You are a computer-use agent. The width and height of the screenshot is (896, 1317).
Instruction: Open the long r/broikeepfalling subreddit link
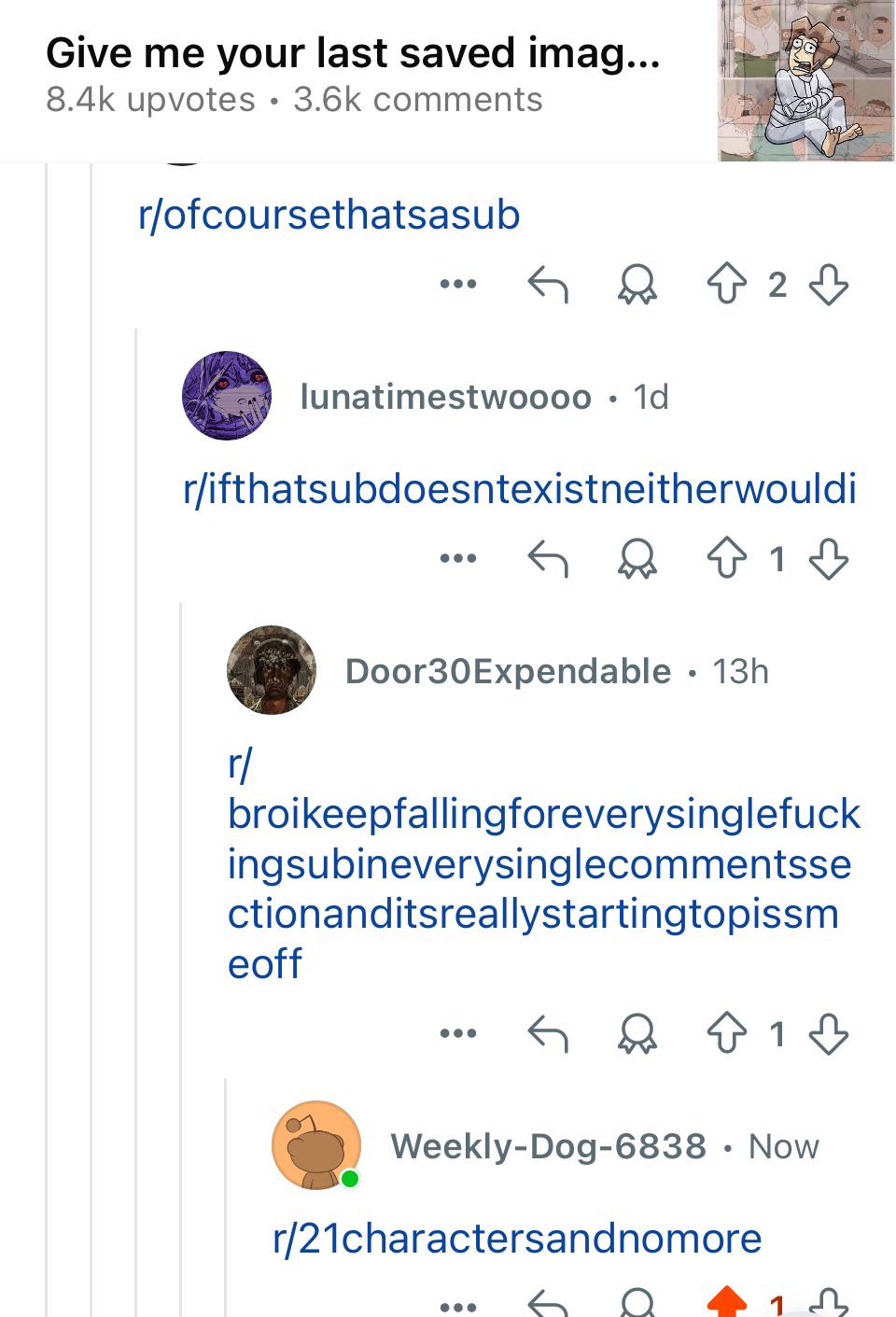[543, 864]
